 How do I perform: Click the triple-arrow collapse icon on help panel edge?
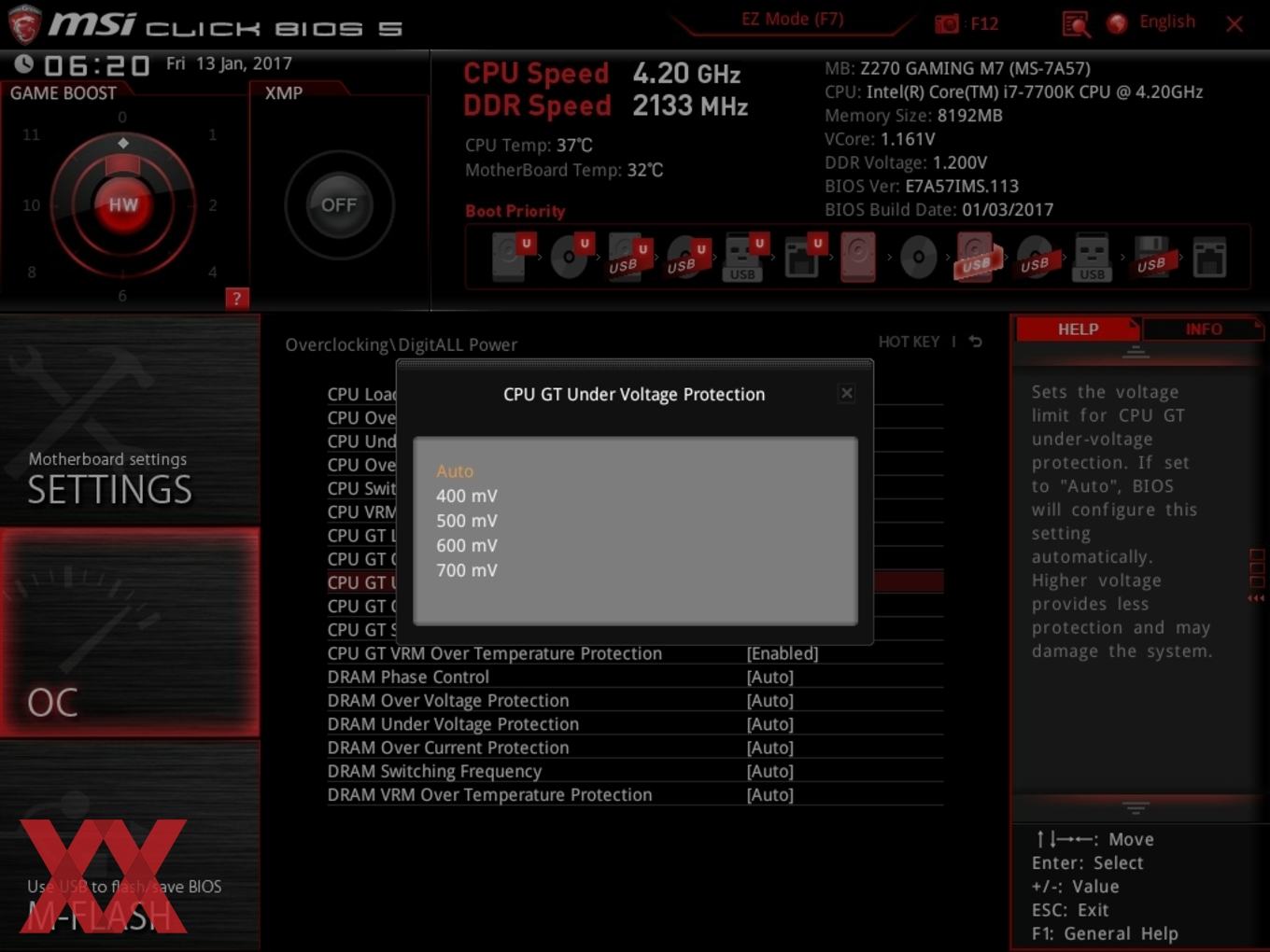[x=1256, y=598]
